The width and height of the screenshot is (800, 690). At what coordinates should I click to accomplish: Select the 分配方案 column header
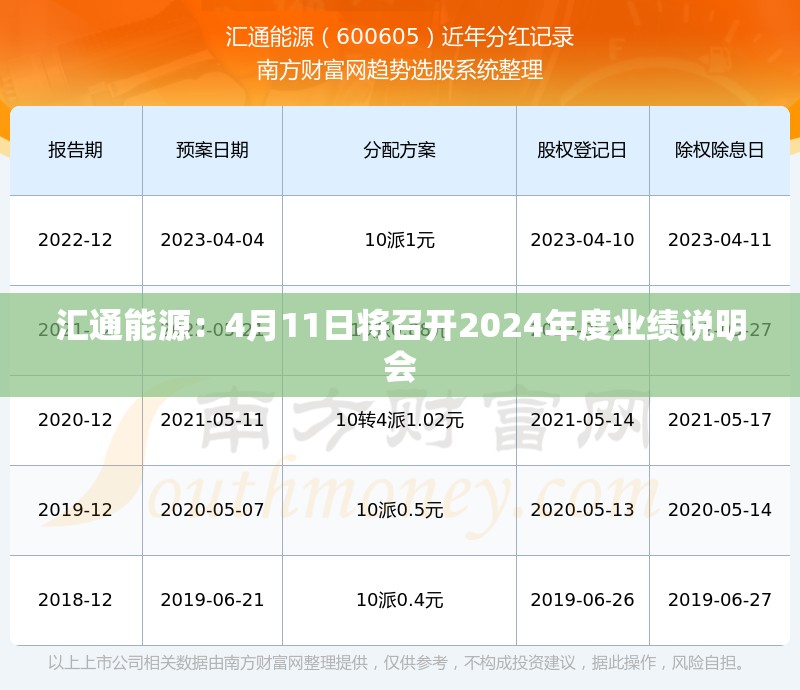tap(399, 150)
